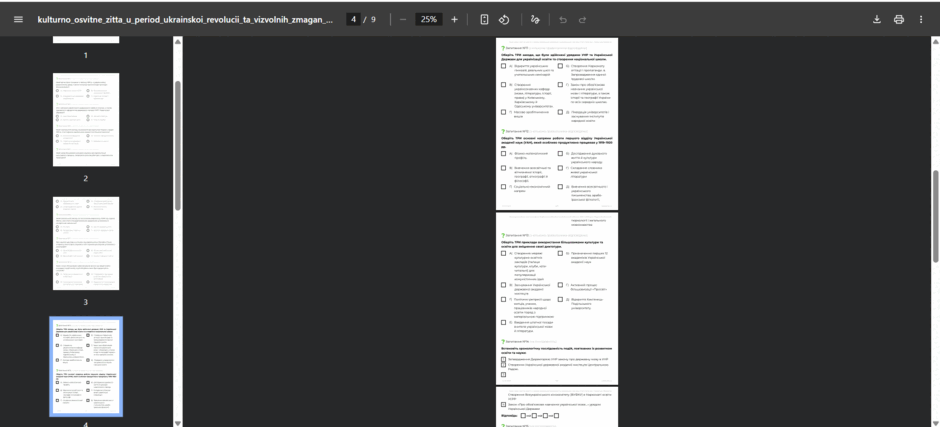The width and height of the screenshot is (940, 427).
Task: Click the main document scrollbar thumb
Action: (935, 216)
